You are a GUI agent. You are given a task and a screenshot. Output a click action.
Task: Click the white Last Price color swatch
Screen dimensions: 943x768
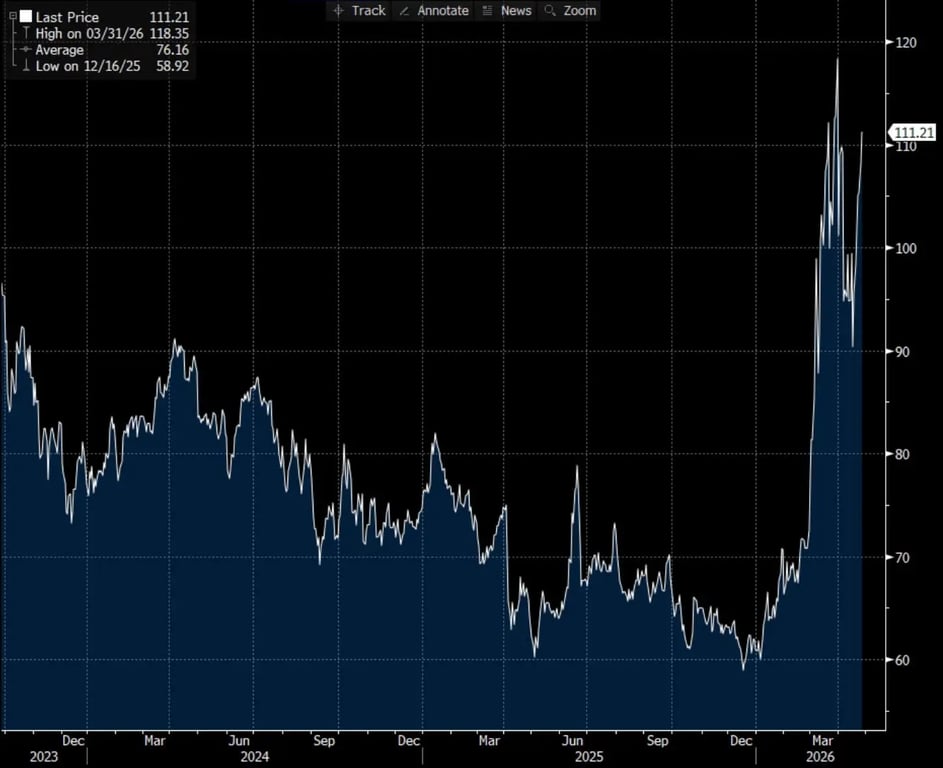tap(26, 17)
